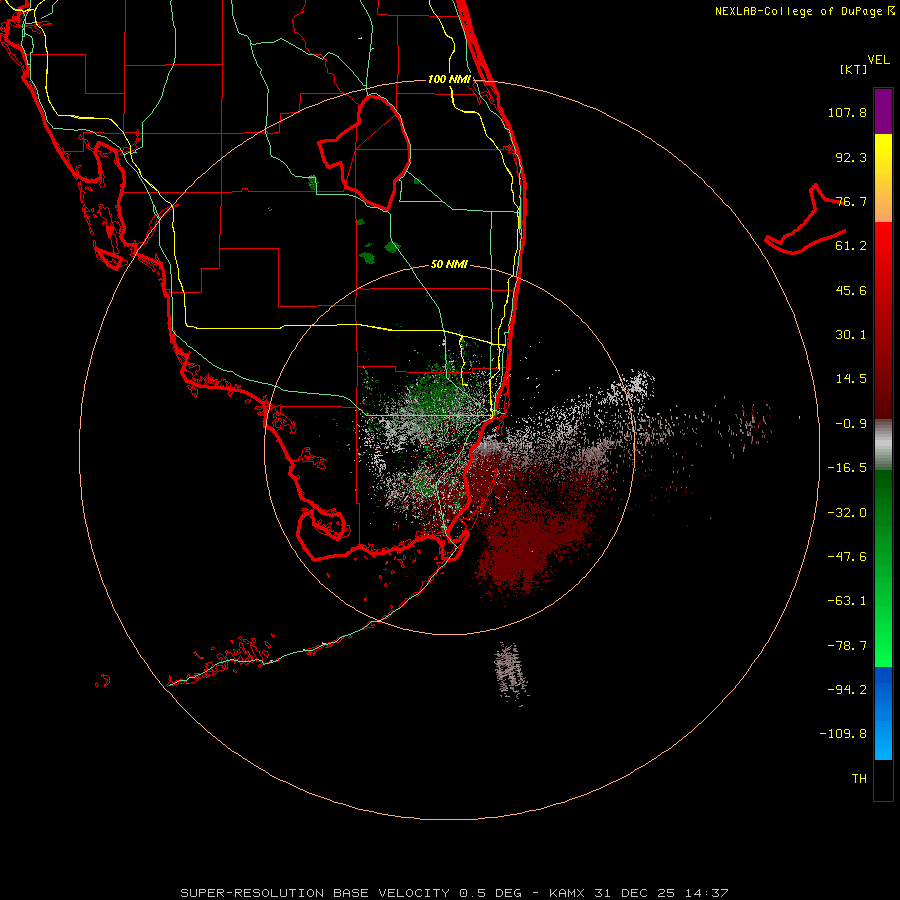Click the 92.3 velocity scale value
Screen dimensions: 900x900
pos(851,157)
